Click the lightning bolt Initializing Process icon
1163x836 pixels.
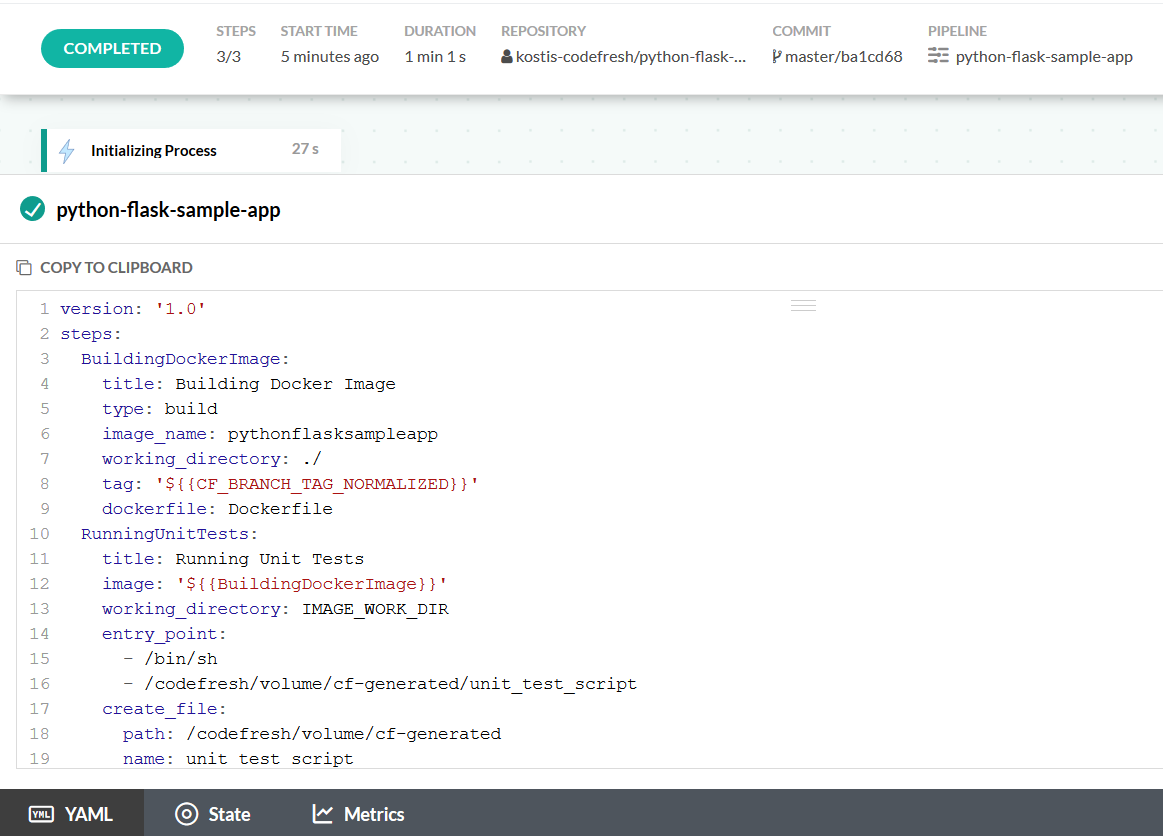pyautogui.click(x=66, y=151)
